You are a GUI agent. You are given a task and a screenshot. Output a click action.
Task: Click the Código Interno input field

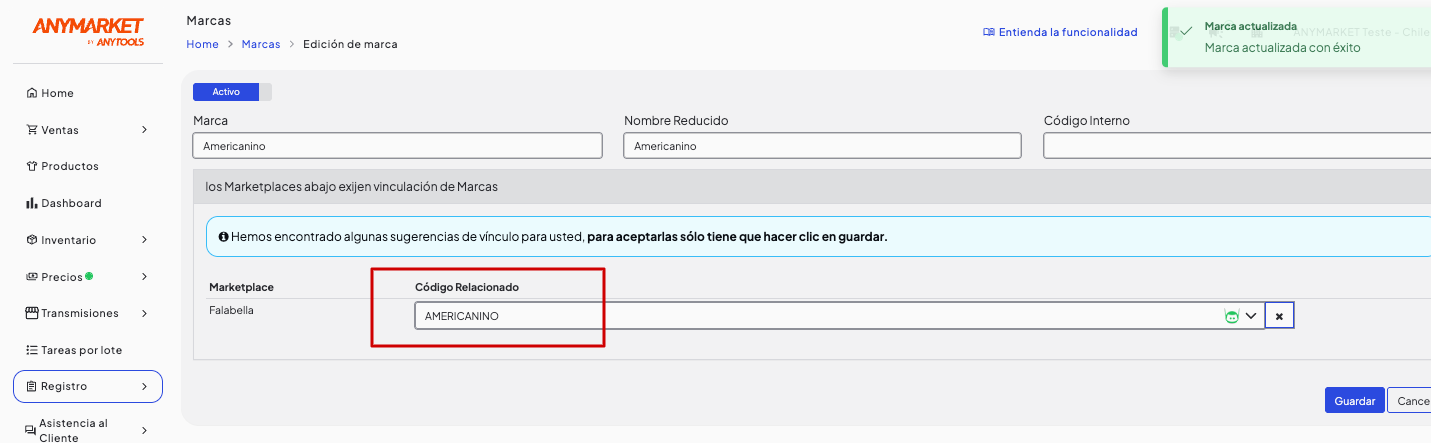pyautogui.click(x=1237, y=146)
